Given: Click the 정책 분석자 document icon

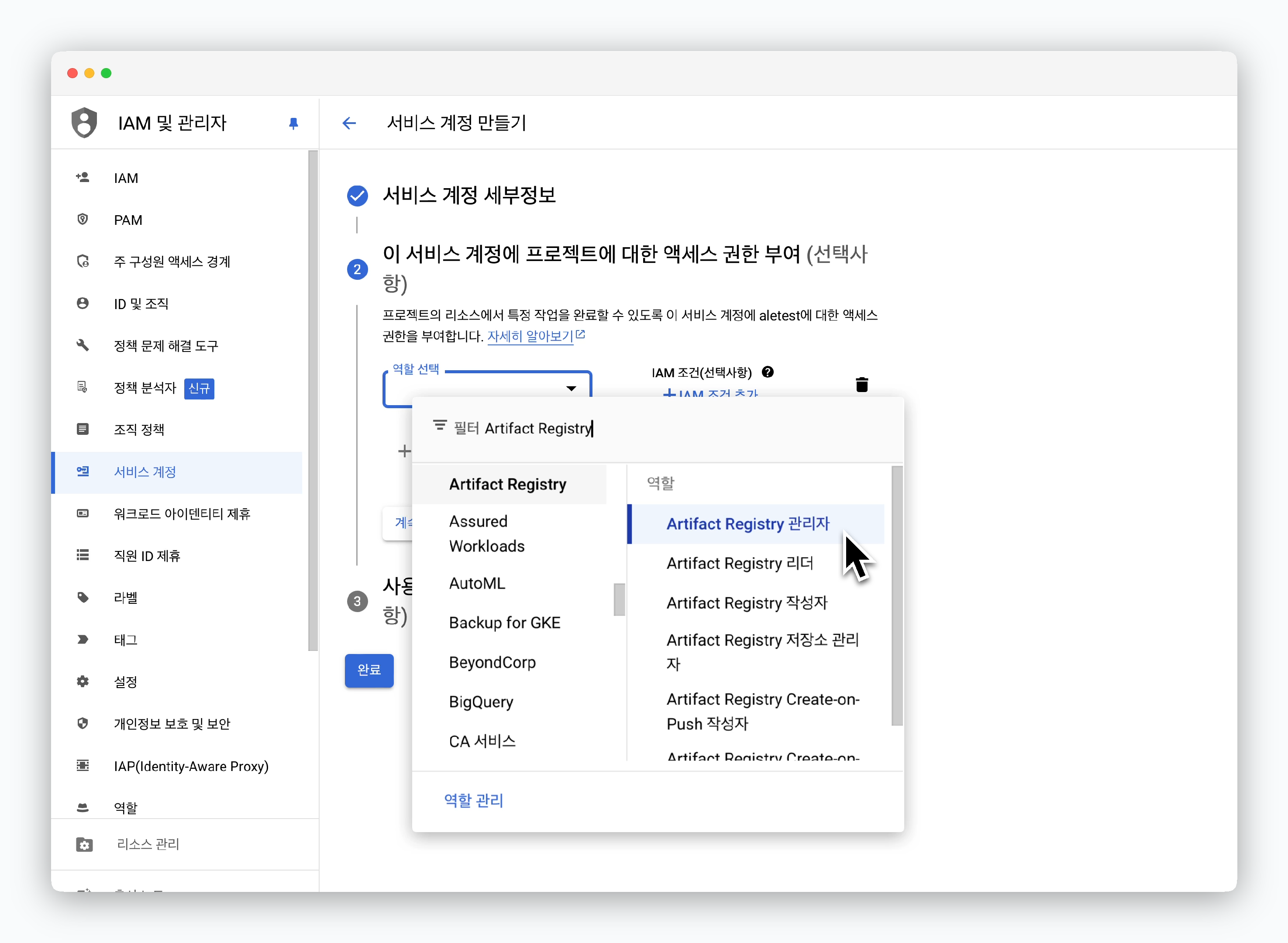Looking at the screenshot, I should coord(83,388).
